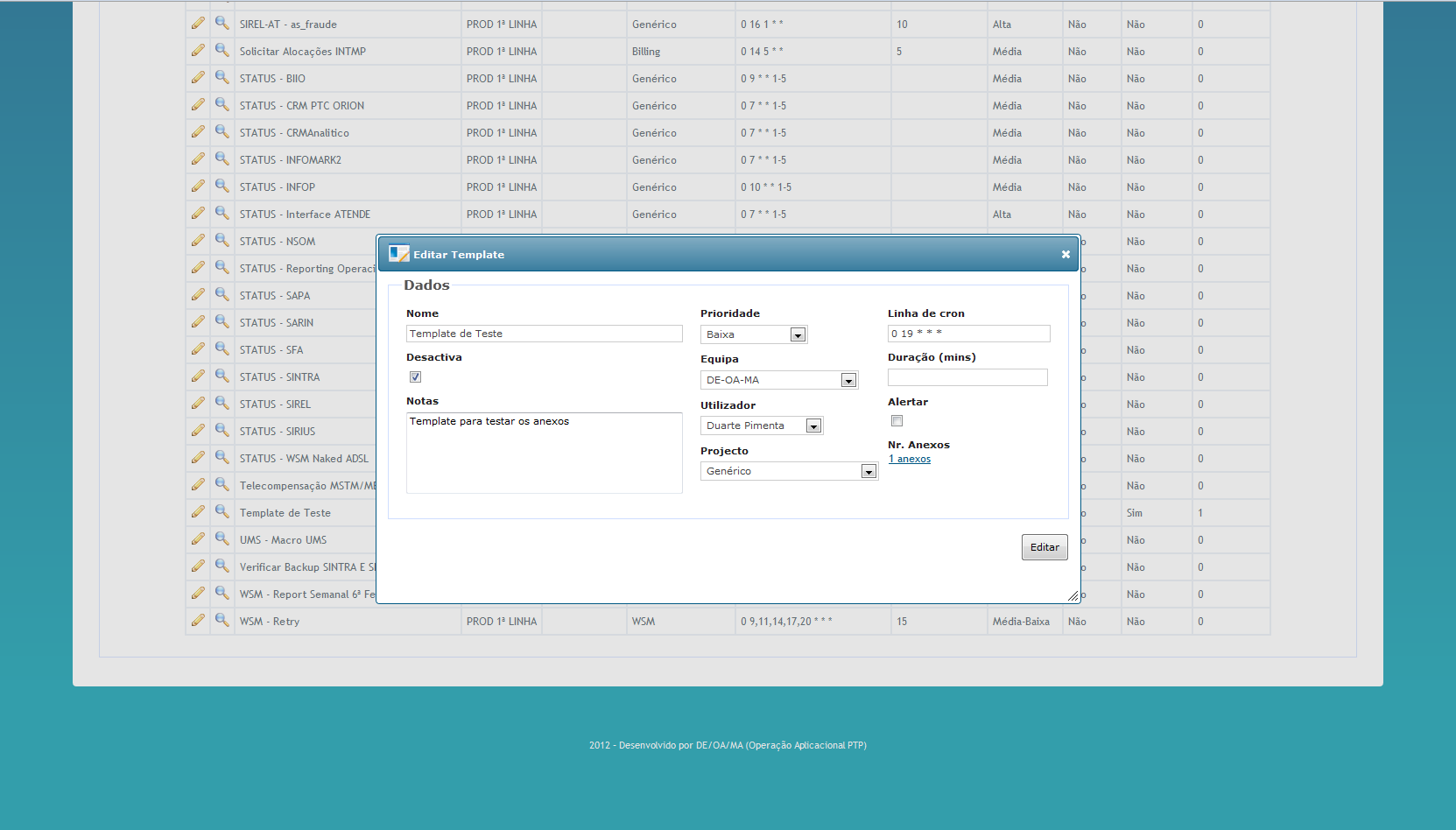
Task: Click pencil icon for Template de Teste
Action: pos(198,512)
